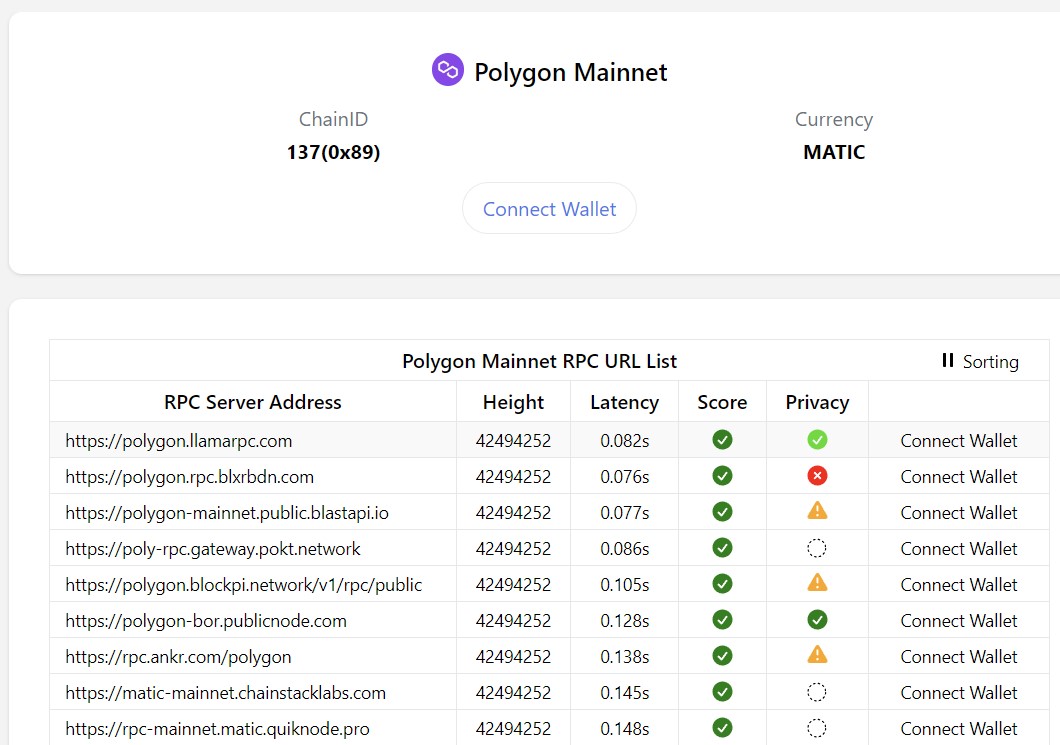This screenshot has height=745, width=1060.
Task: Connect Wallet for polygon-mainnet.public.blastapi.io row
Action: pyautogui.click(x=959, y=512)
